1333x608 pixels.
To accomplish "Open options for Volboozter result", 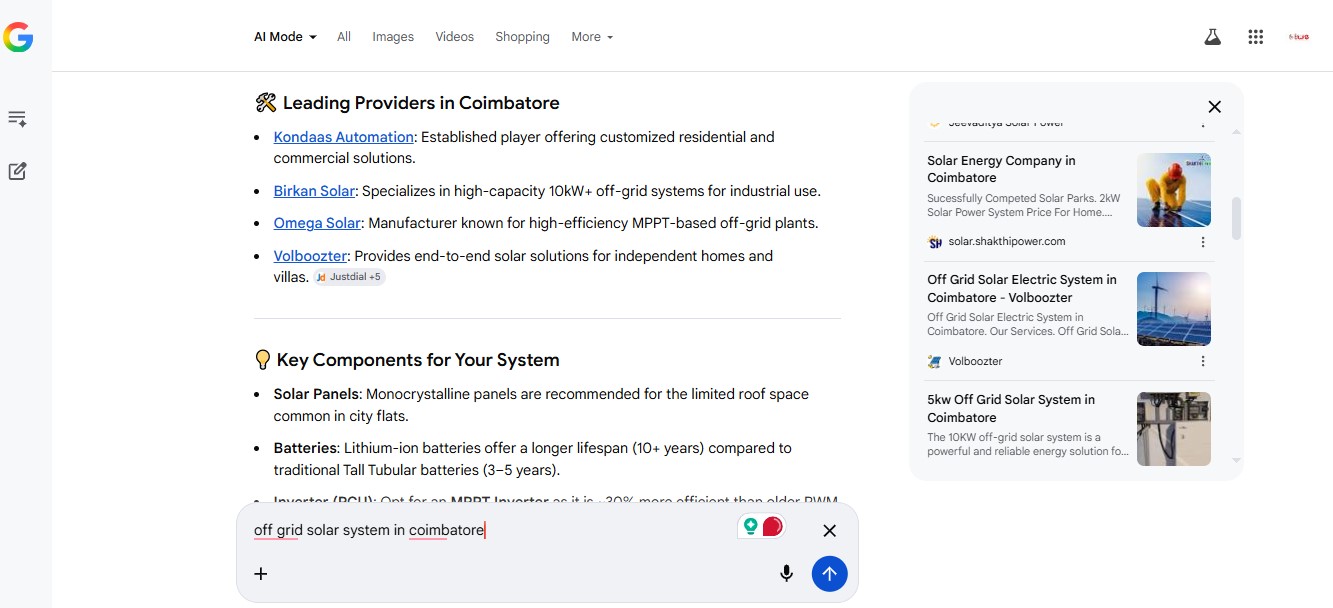I will [1203, 361].
